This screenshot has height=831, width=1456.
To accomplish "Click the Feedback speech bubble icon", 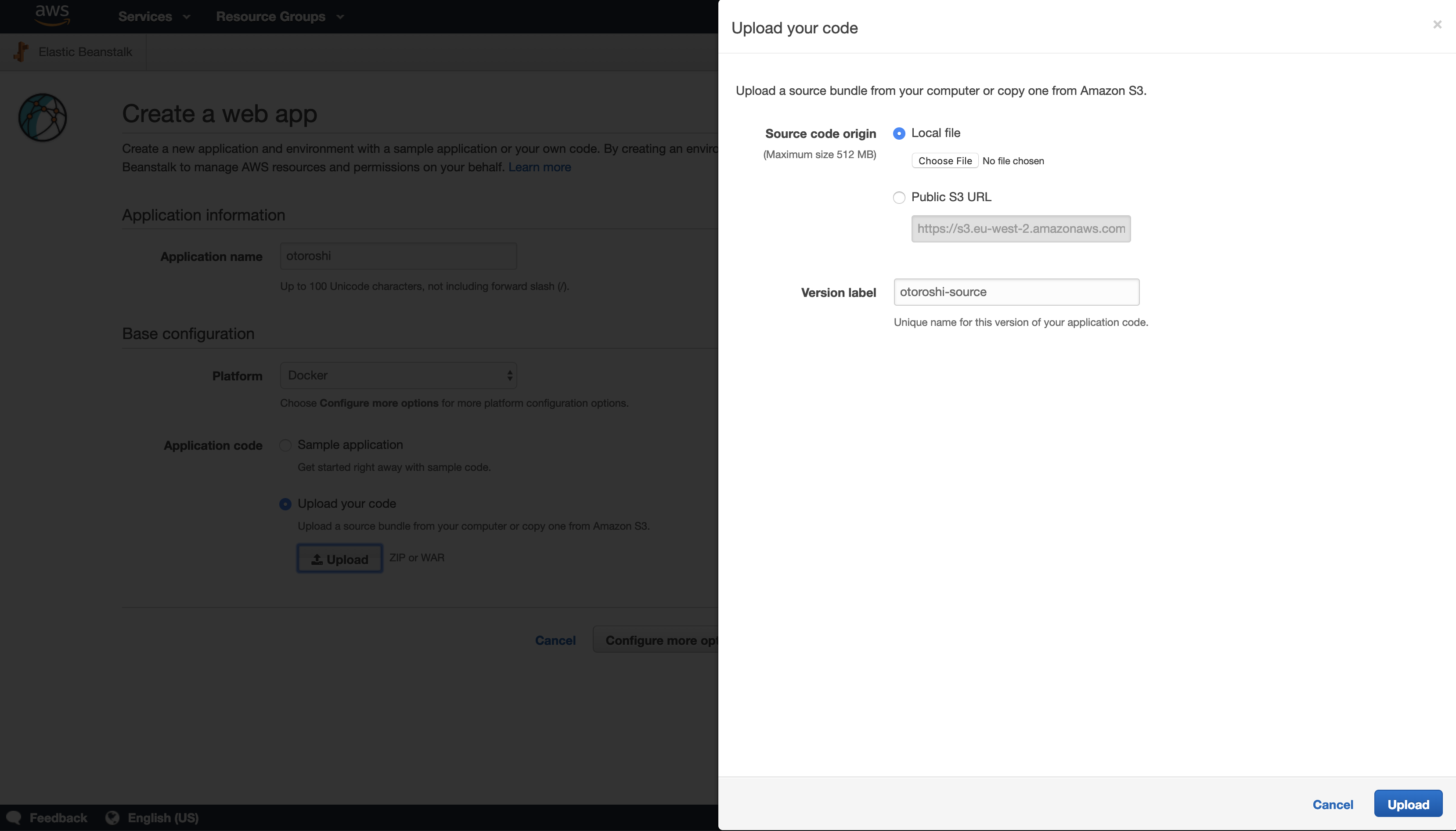I will coord(13,817).
